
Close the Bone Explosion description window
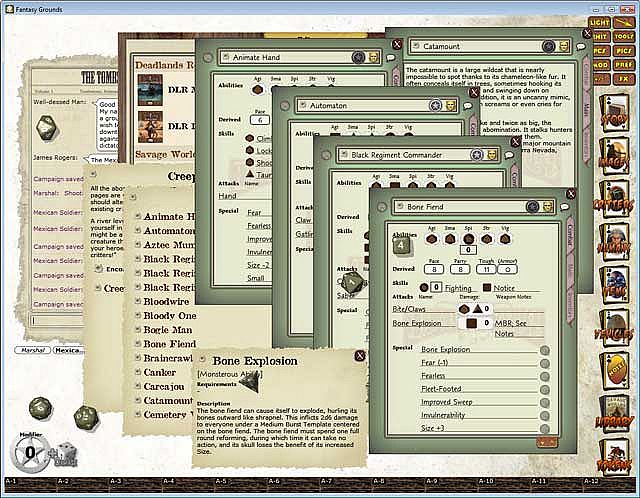coord(359,355)
